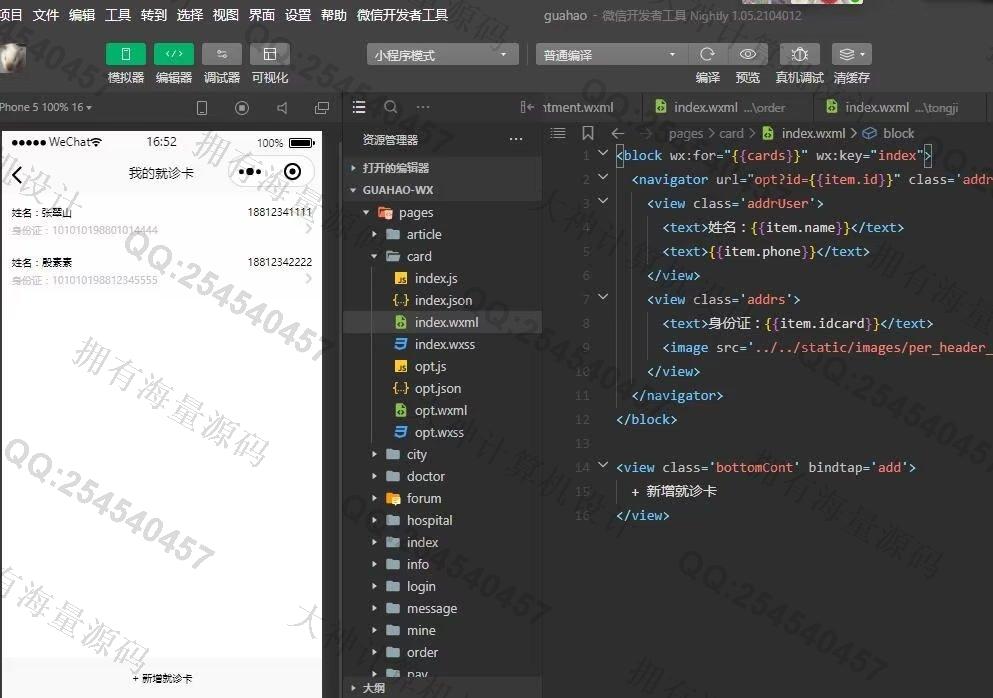Toggle the simulator mute sound icon
Image resolution: width=993 pixels, height=698 pixels.
coord(282,108)
